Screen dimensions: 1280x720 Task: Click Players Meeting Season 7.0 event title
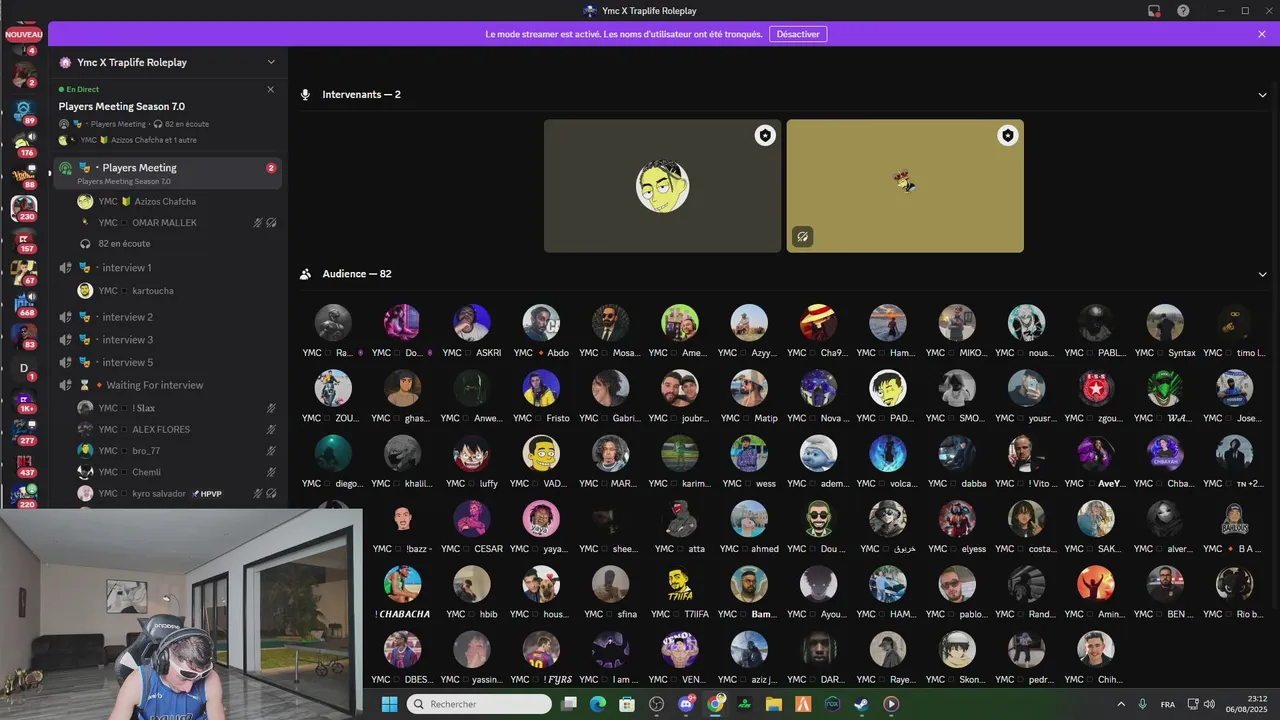[121, 106]
